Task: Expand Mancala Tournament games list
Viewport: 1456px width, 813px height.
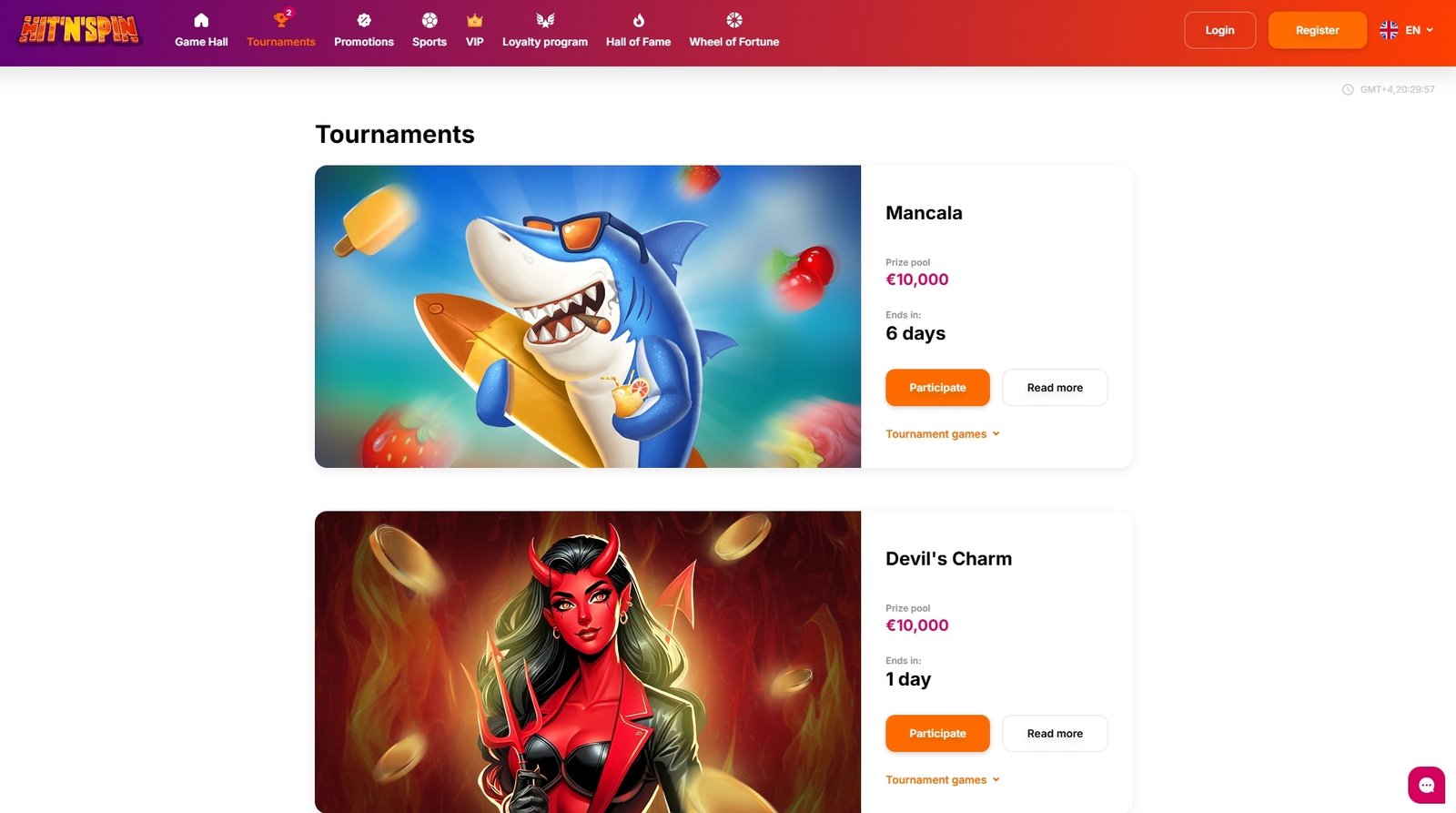Action: click(943, 434)
